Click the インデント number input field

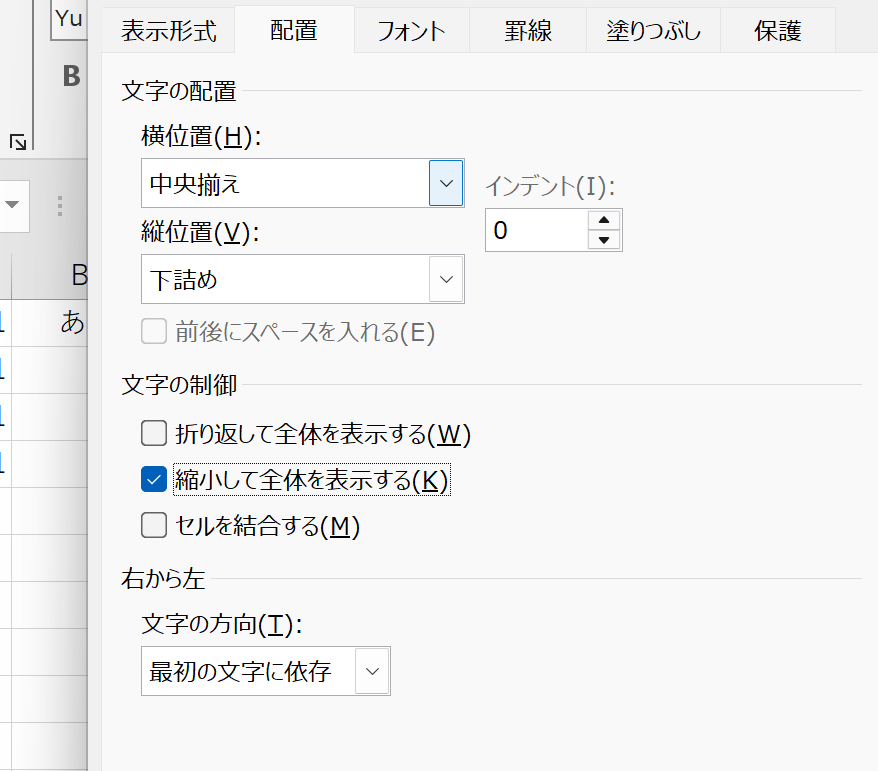point(537,230)
